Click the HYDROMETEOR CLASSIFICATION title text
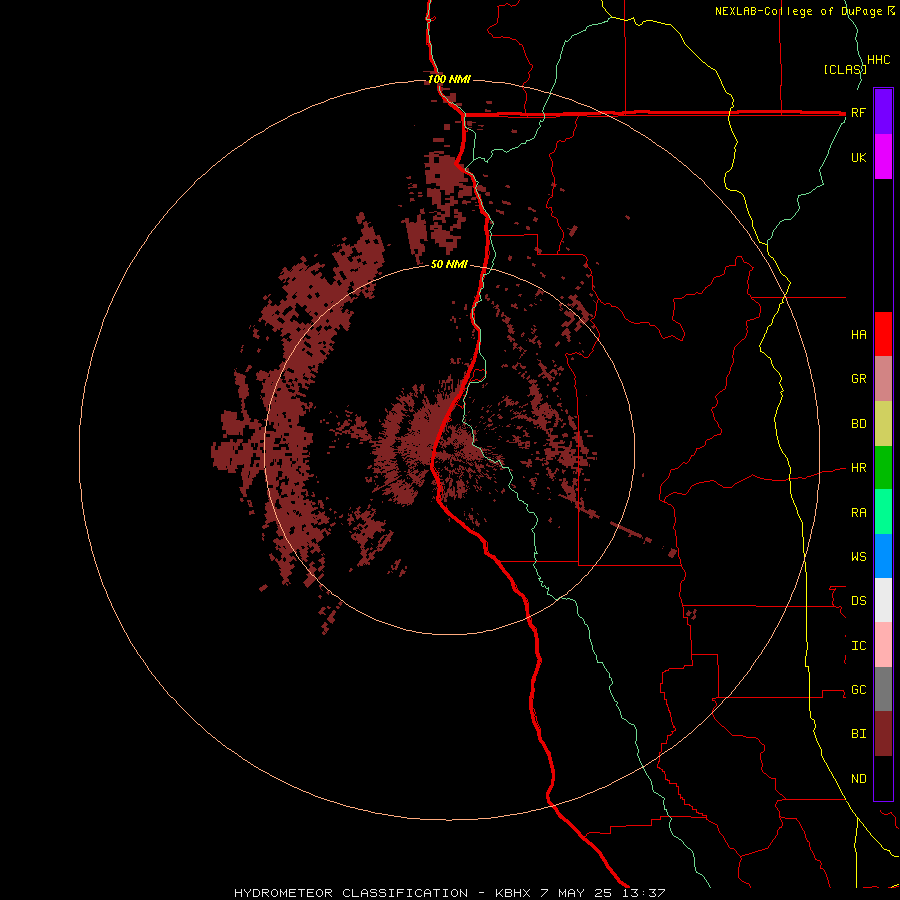Image resolution: width=900 pixels, height=900 pixels. tap(351, 893)
